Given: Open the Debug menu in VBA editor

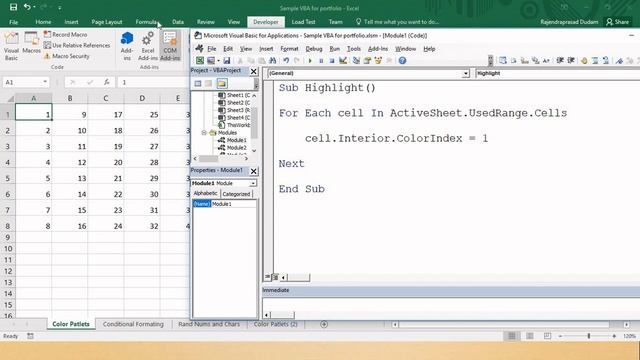Looking at the screenshot, I should 314,49.
